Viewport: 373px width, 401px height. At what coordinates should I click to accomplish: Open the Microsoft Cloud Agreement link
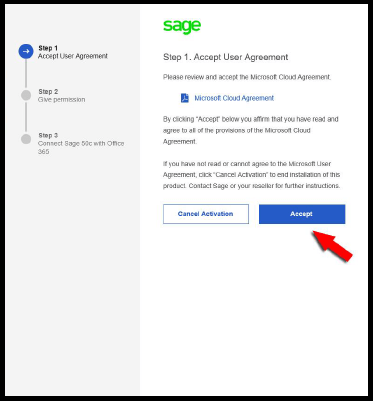234,98
